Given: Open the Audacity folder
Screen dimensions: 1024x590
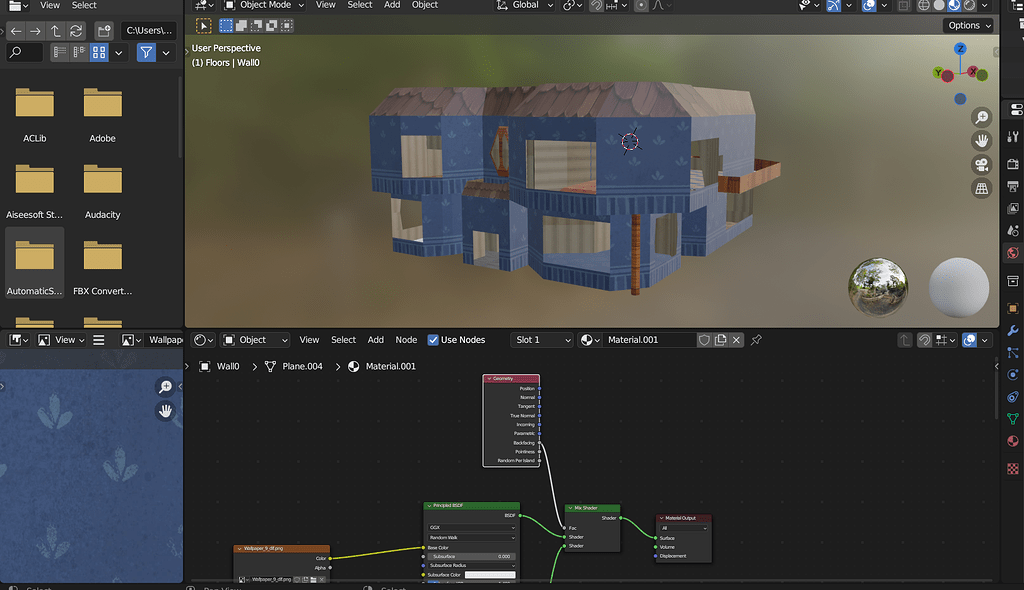Looking at the screenshot, I should (103, 190).
